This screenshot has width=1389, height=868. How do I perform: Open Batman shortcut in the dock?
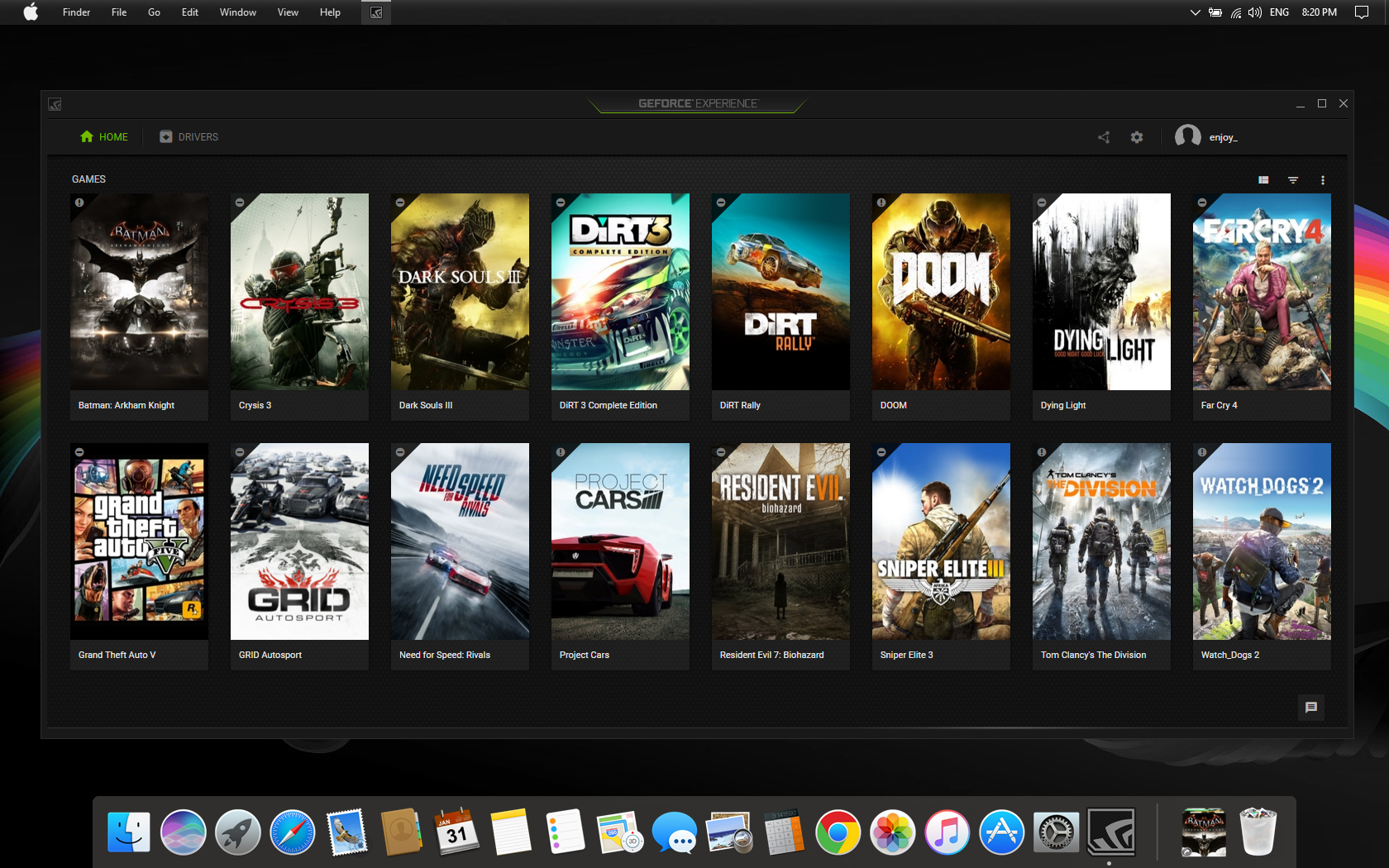click(x=1204, y=832)
